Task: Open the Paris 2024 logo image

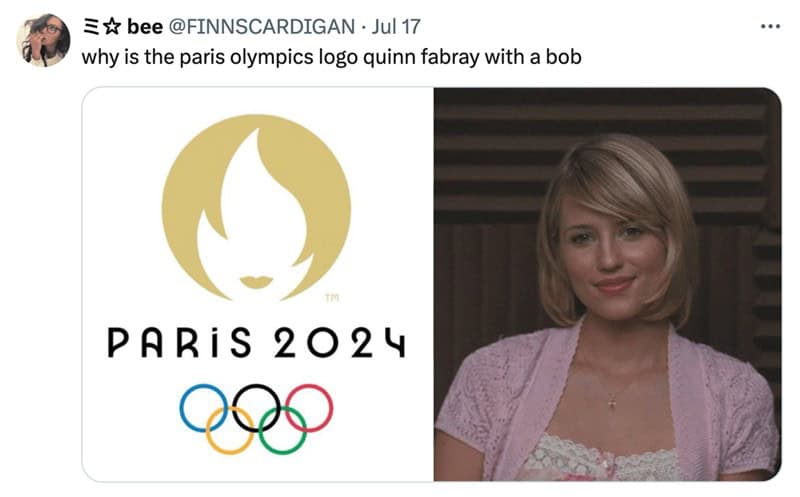Action: [x=258, y=284]
